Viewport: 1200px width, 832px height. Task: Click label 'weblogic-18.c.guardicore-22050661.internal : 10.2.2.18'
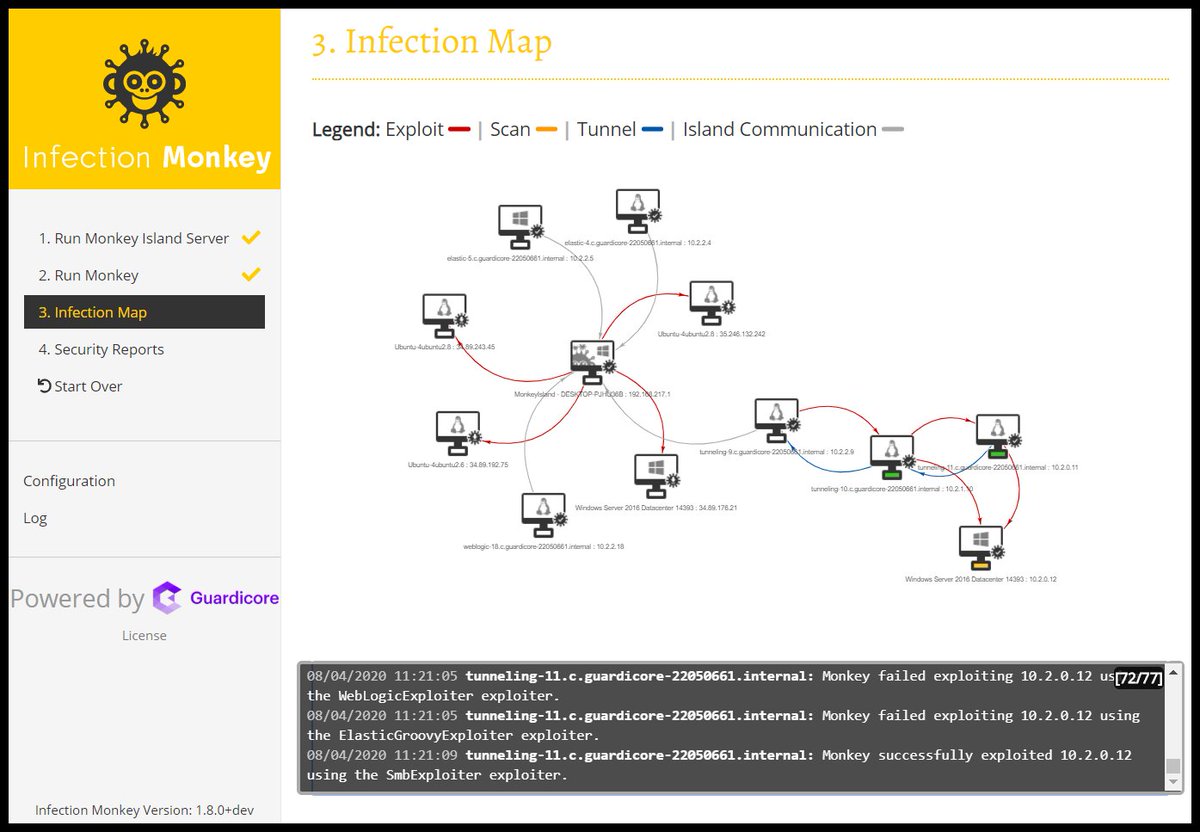pos(544,547)
